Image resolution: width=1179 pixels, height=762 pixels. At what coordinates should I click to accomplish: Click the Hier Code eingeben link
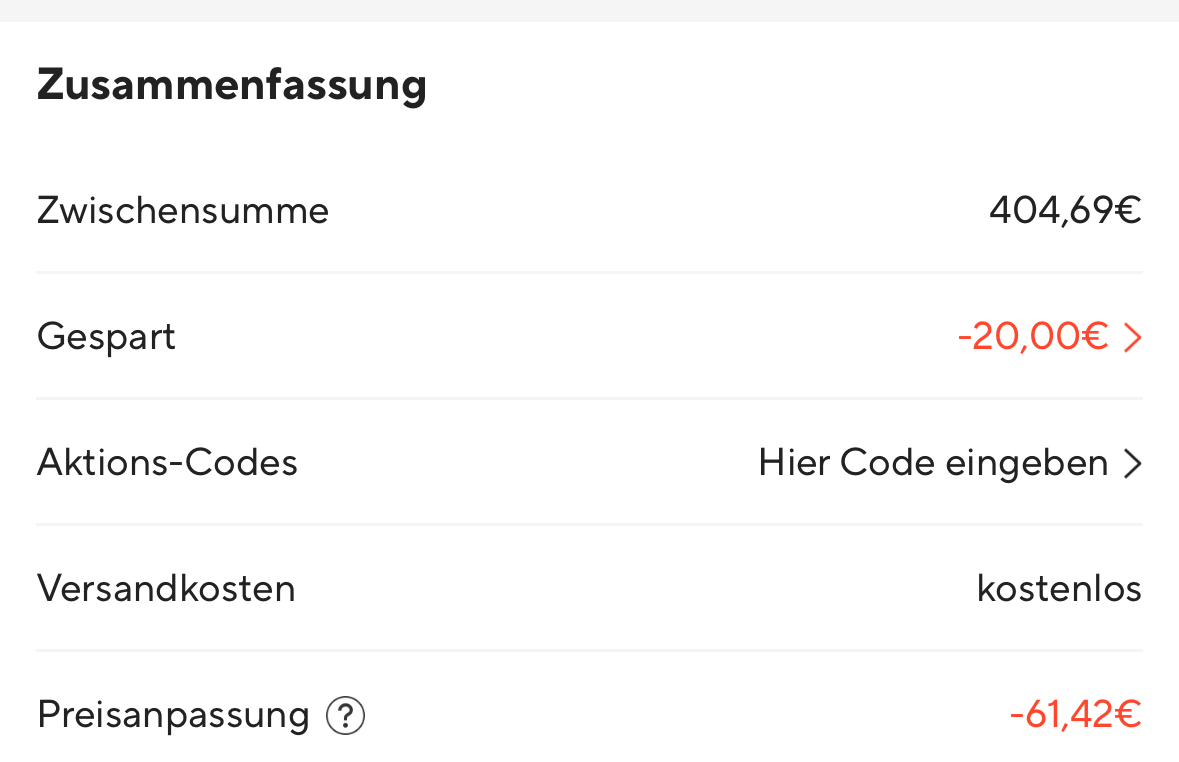click(932, 463)
